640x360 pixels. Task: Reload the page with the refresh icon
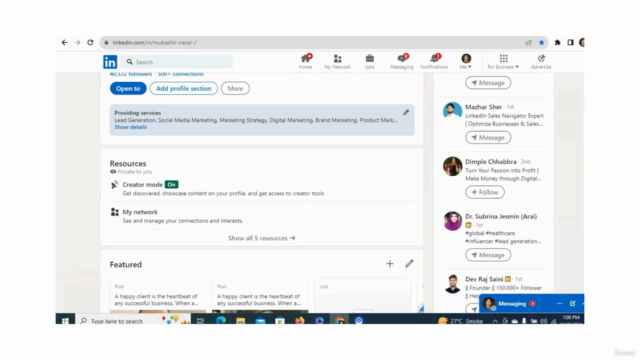tap(90, 42)
